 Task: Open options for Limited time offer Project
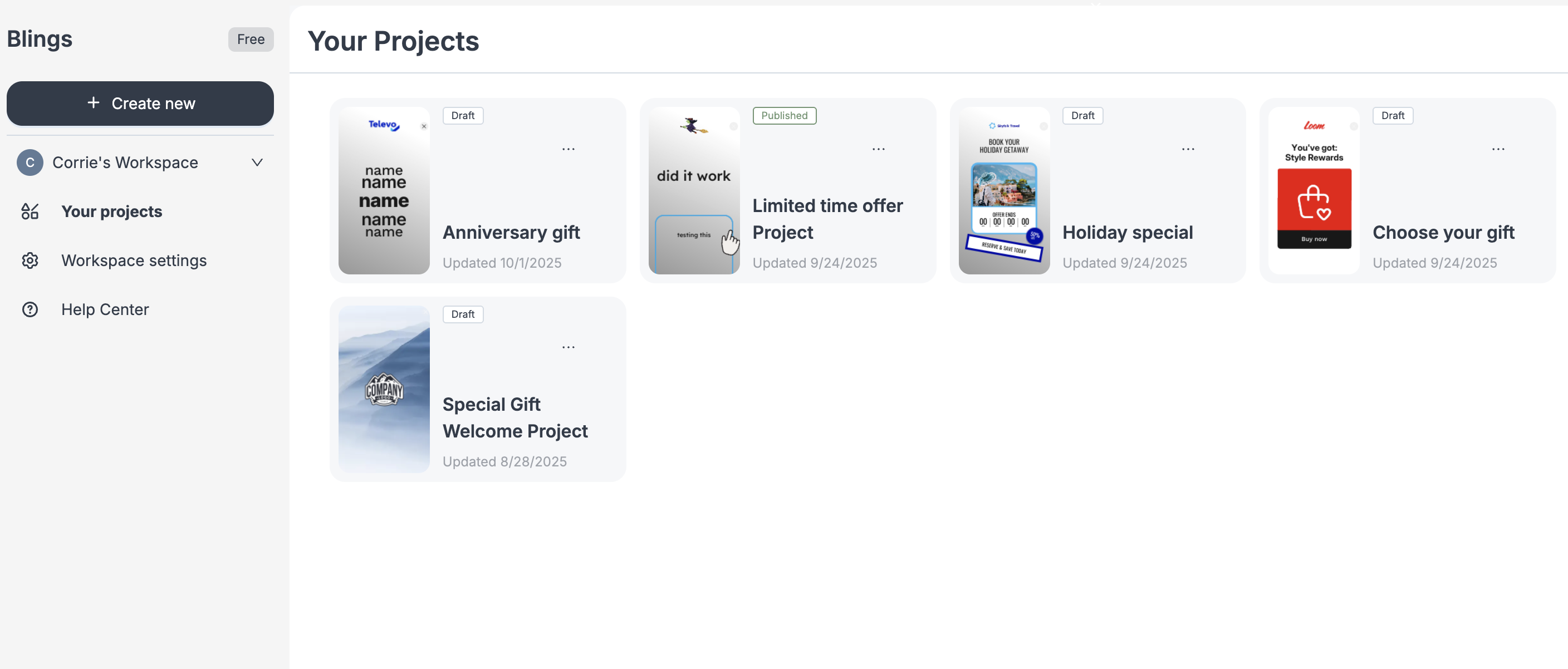(x=878, y=149)
